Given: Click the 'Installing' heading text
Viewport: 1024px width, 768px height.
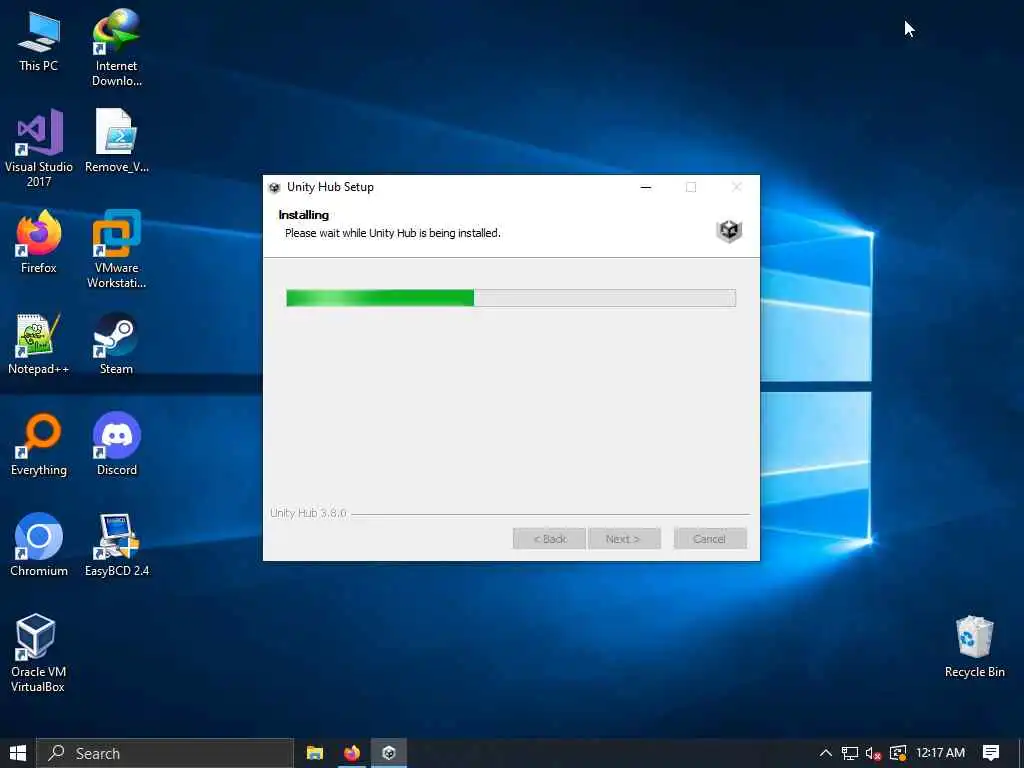Looking at the screenshot, I should pyautogui.click(x=304, y=215).
